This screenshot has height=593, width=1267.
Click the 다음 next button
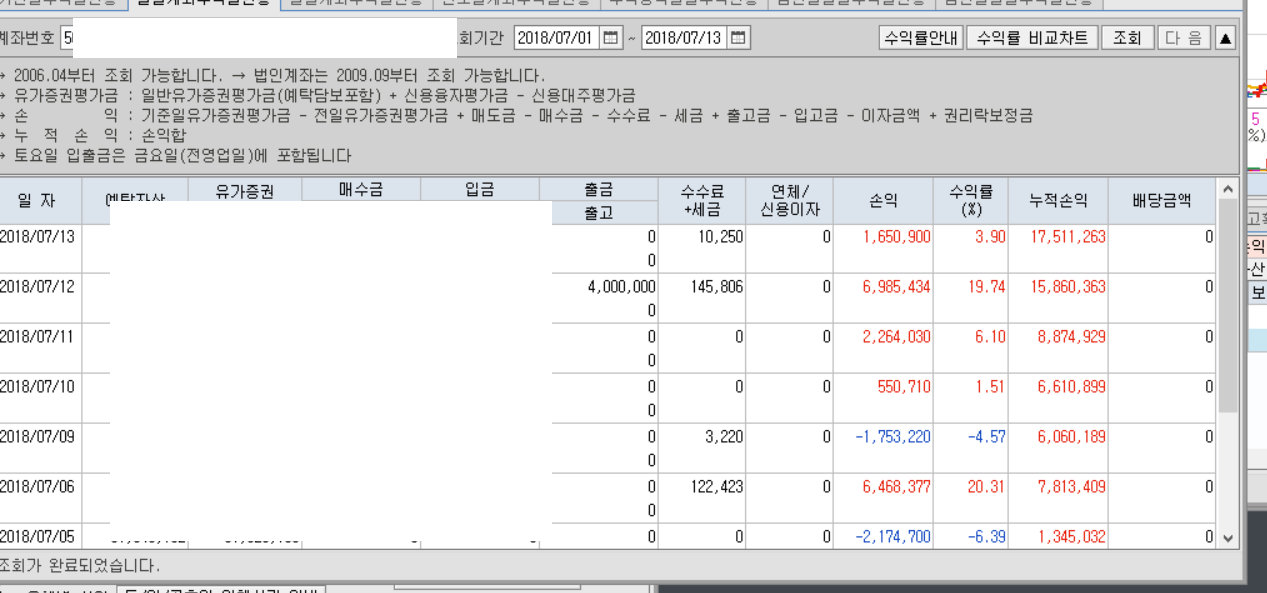(1183, 38)
